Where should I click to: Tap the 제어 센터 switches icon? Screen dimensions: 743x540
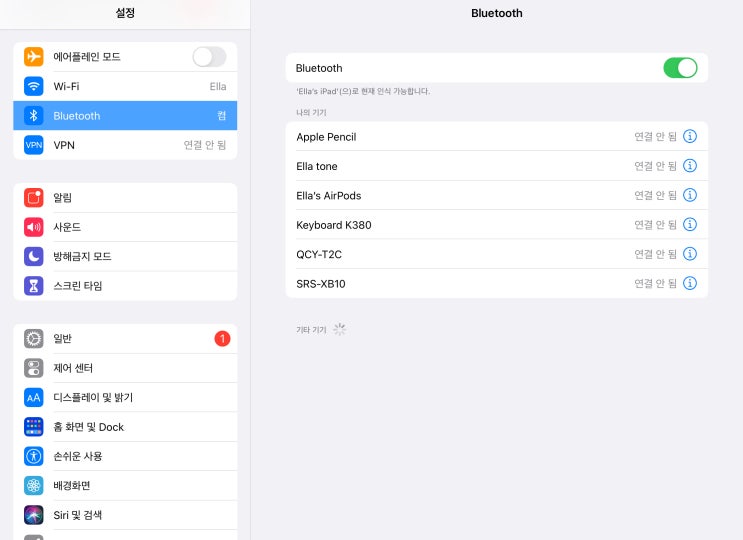[34, 368]
